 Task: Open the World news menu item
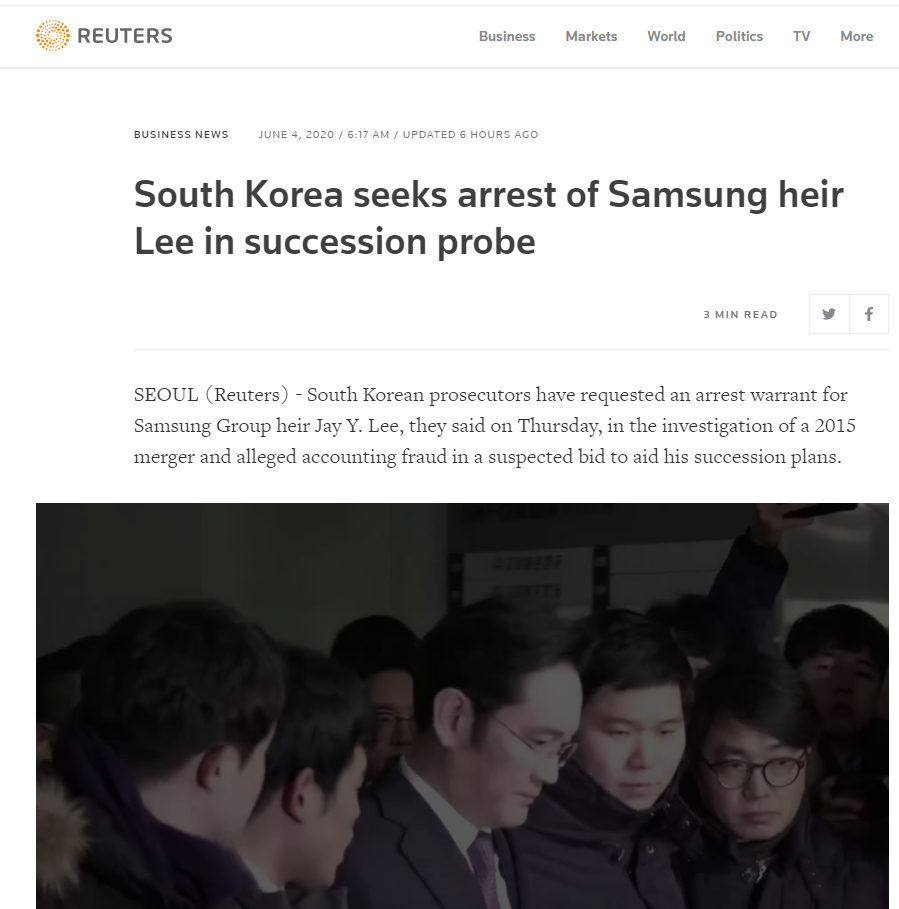pyautogui.click(x=666, y=36)
